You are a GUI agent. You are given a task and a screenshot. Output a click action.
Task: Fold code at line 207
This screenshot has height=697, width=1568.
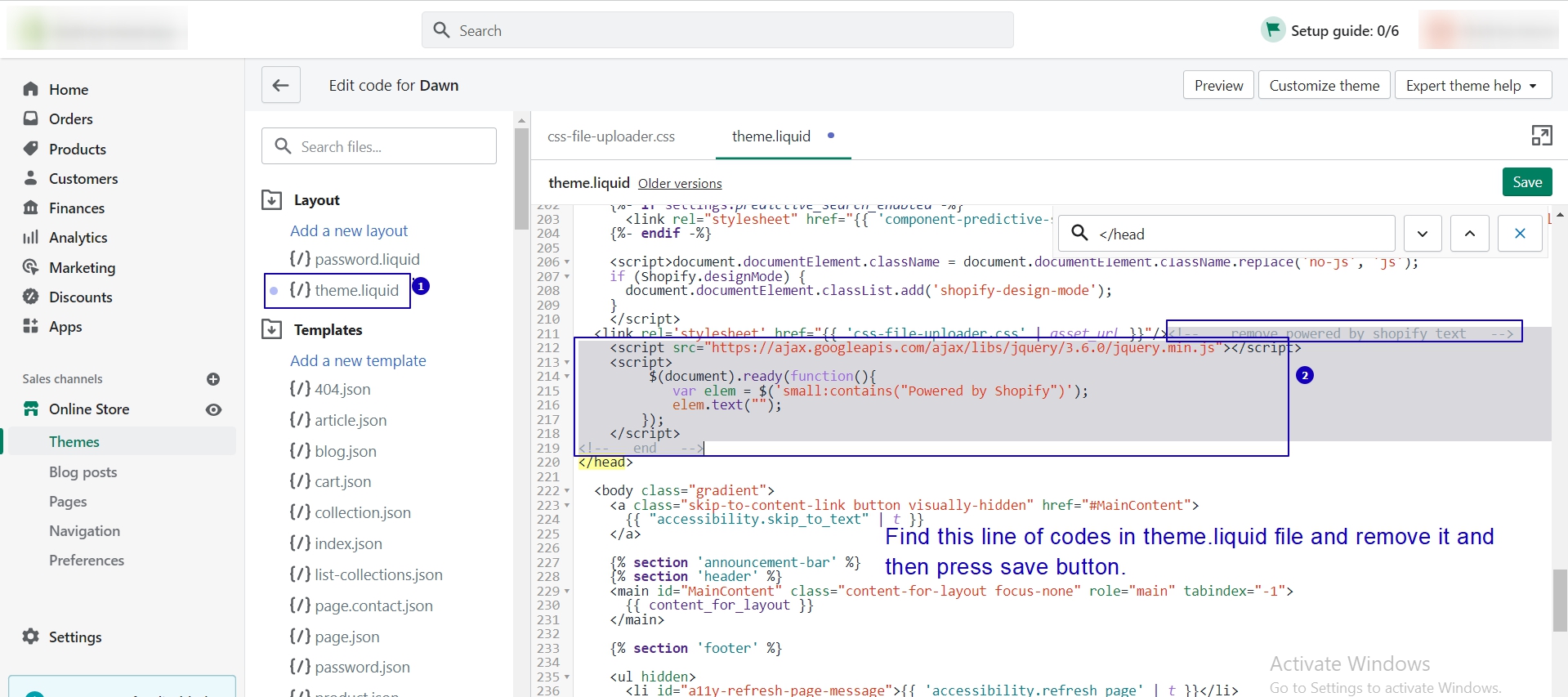(x=567, y=277)
